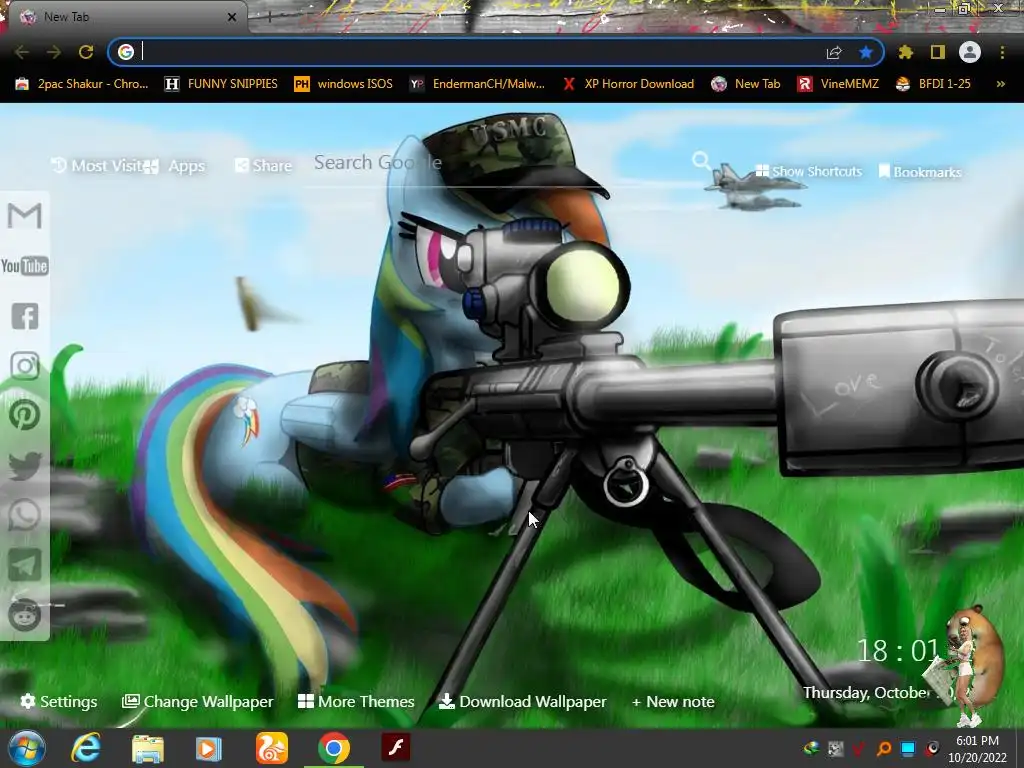
Task: Click the Thursday, October date text
Action: [867, 692]
